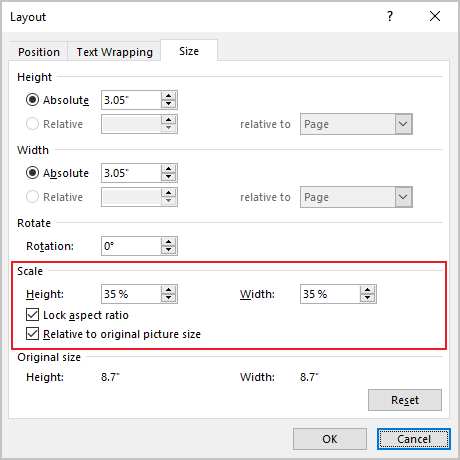Increase Absolute Height with up arrow
Screen dimensions: 460x460
tap(169, 96)
